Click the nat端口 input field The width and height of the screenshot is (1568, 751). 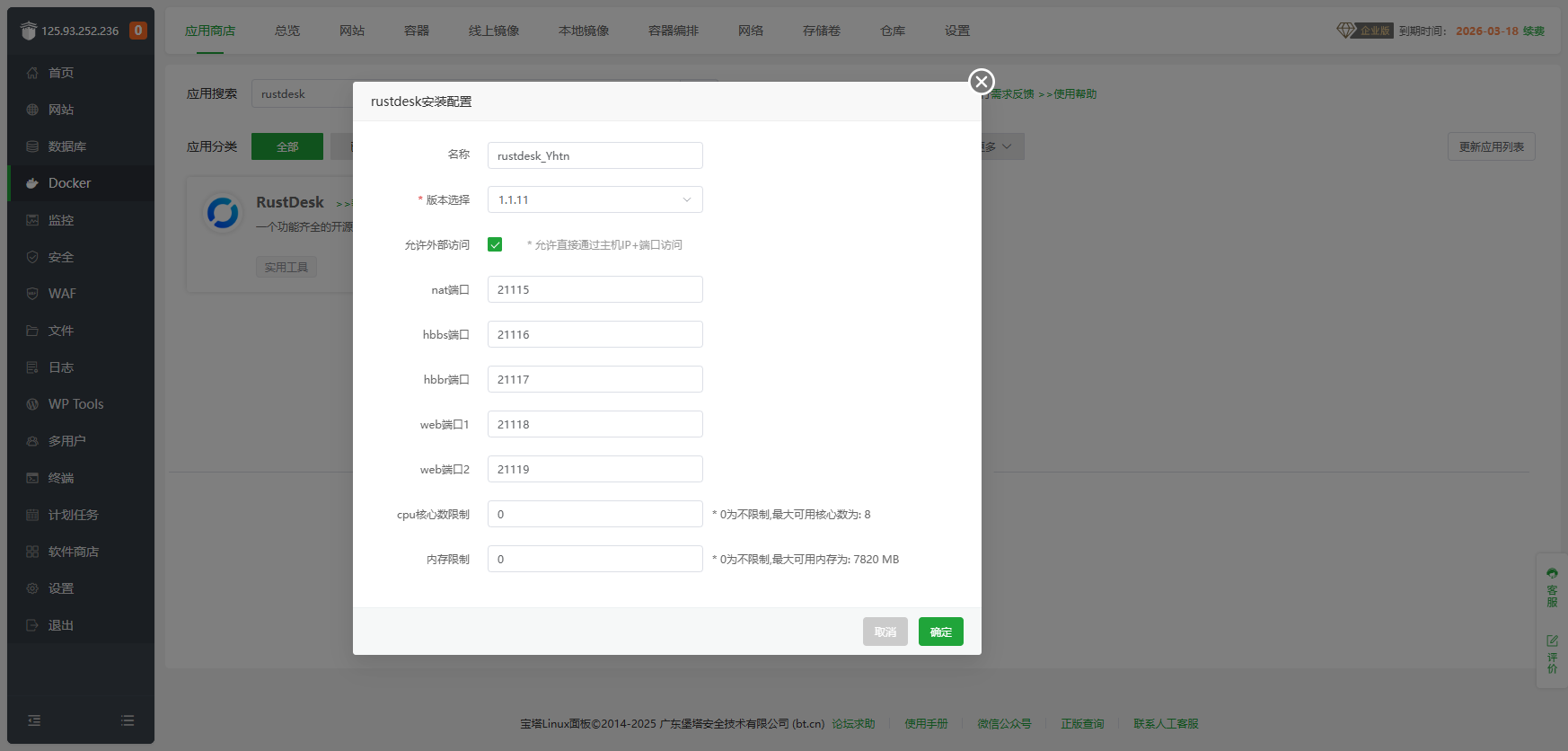pyautogui.click(x=595, y=289)
